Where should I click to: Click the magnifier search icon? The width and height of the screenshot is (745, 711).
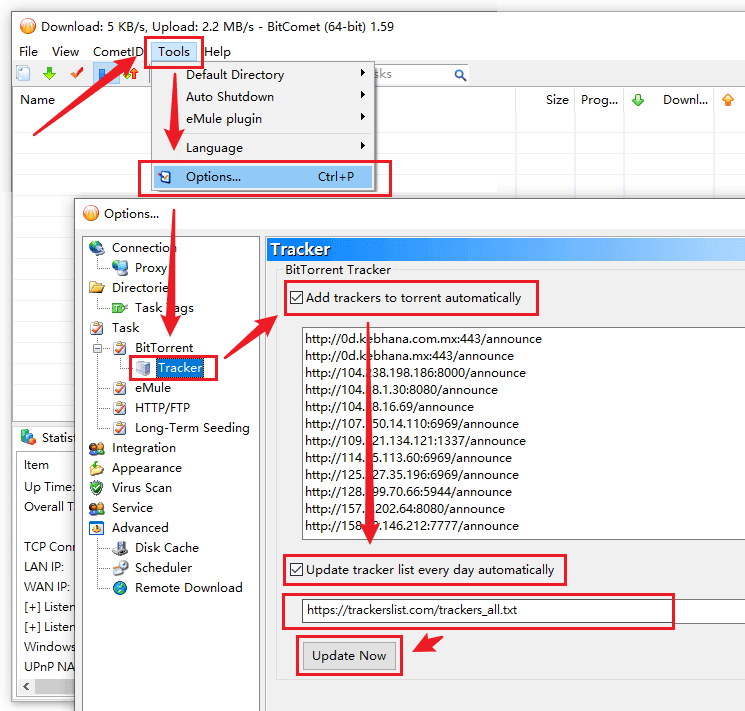point(460,75)
